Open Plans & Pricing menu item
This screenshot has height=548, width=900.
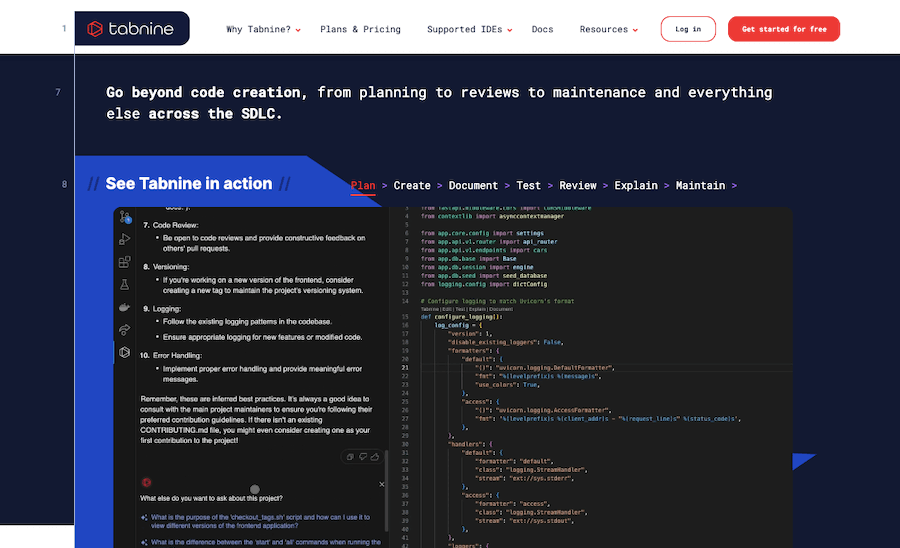point(360,30)
